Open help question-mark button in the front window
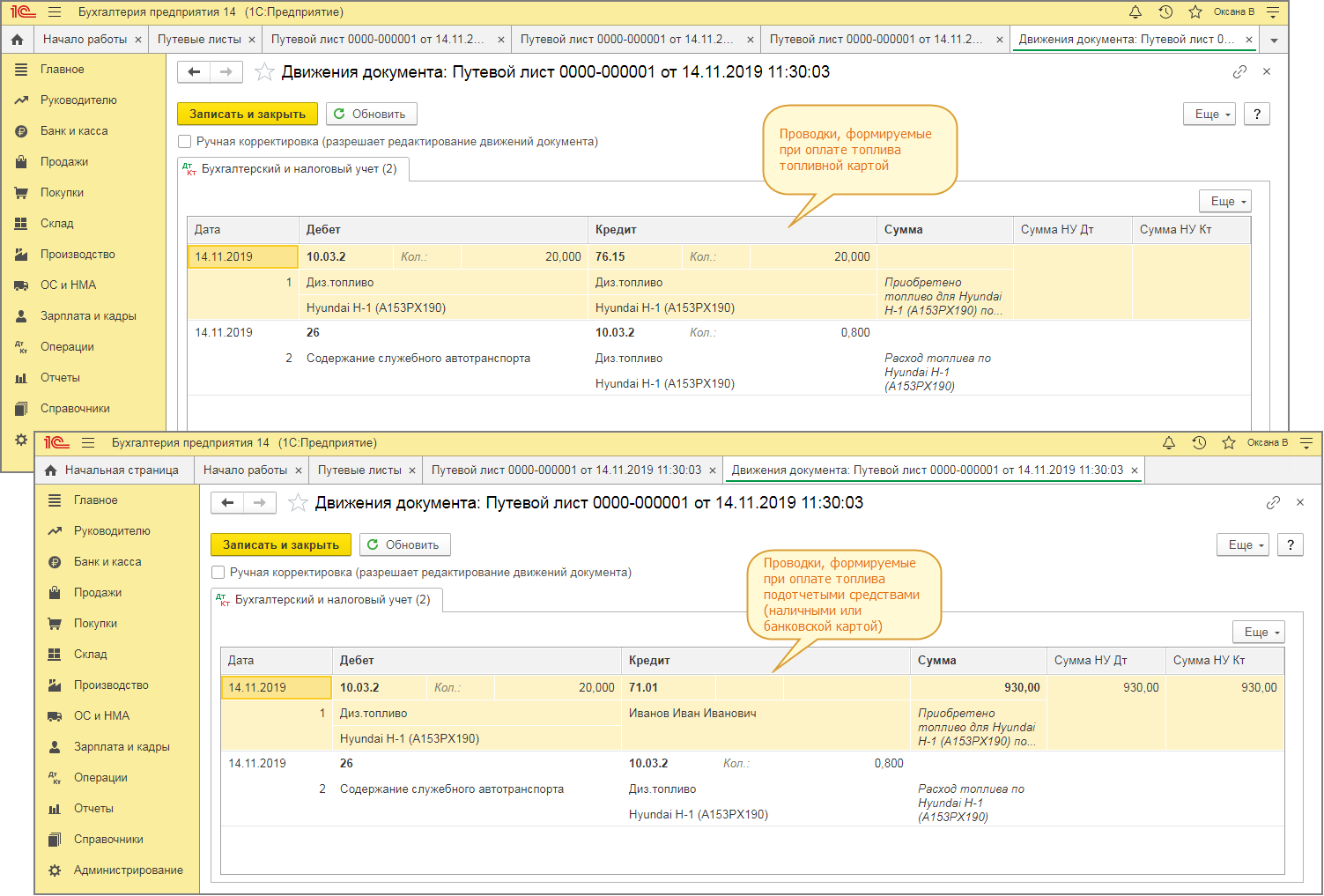 (x=1291, y=544)
